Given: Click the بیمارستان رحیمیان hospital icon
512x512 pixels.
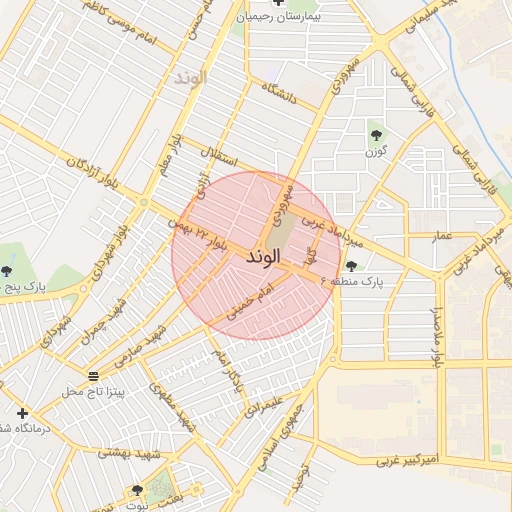Looking at the screenshot, I should coord(278,2).
